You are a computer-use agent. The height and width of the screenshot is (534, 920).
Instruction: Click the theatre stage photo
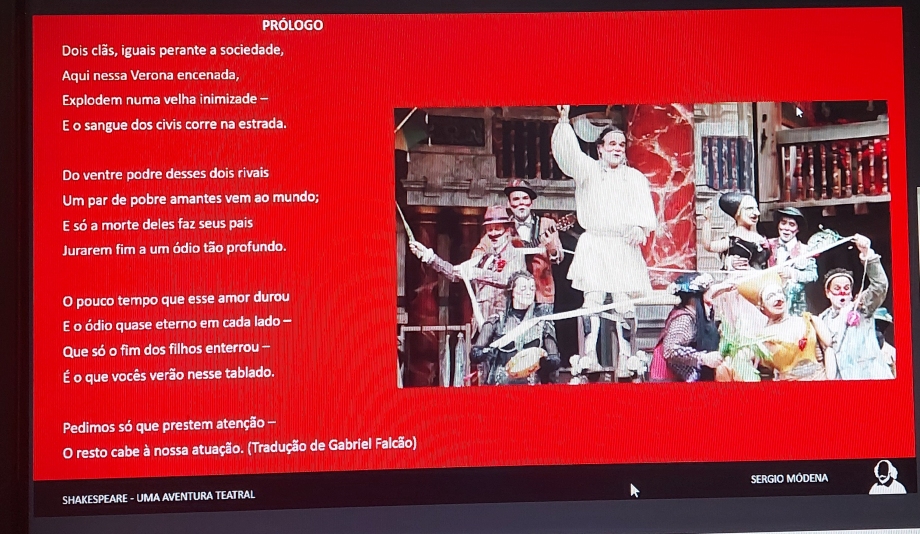(x=644, y=243)
